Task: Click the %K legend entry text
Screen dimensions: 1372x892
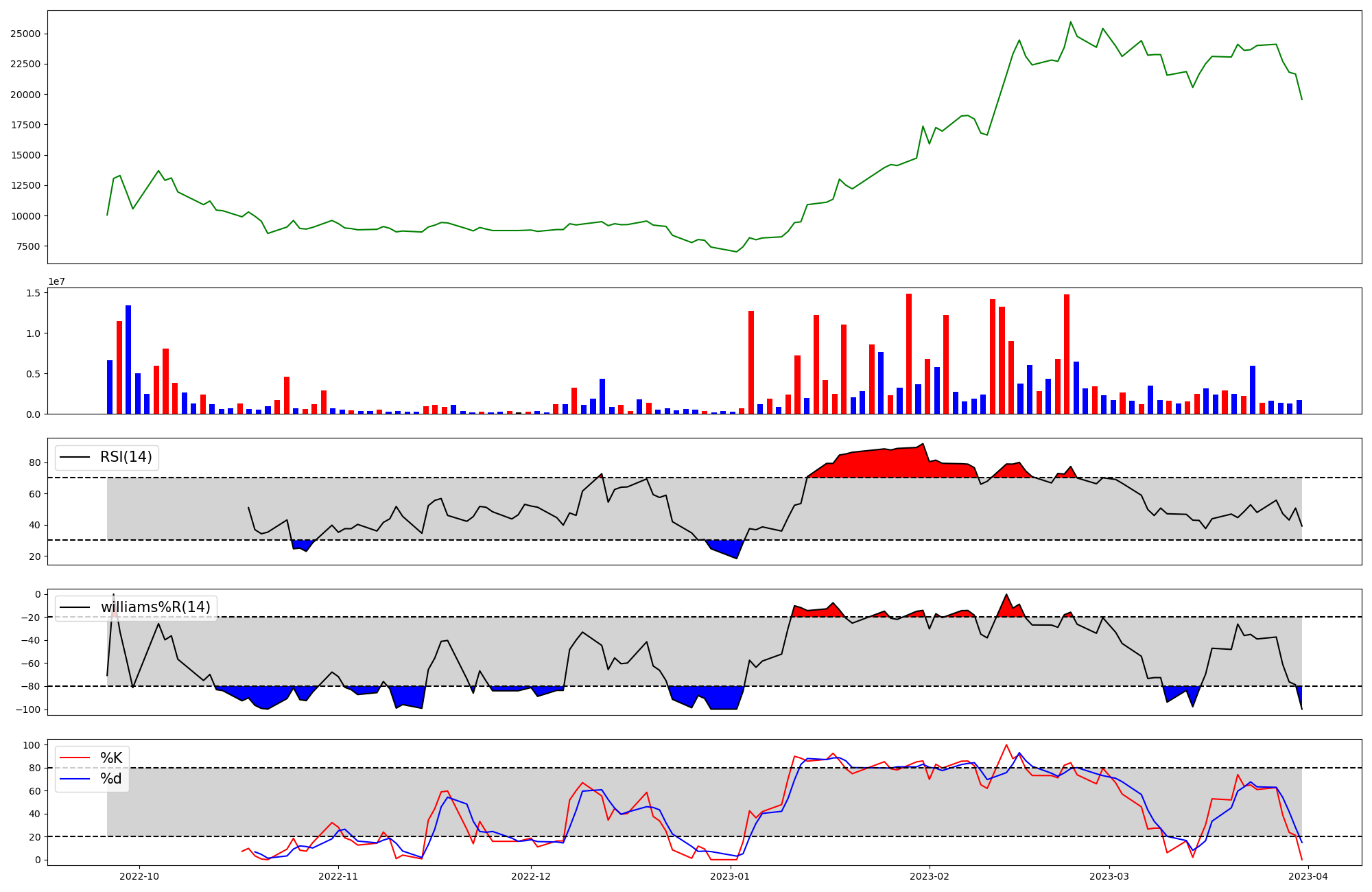Action: (111, 758)
